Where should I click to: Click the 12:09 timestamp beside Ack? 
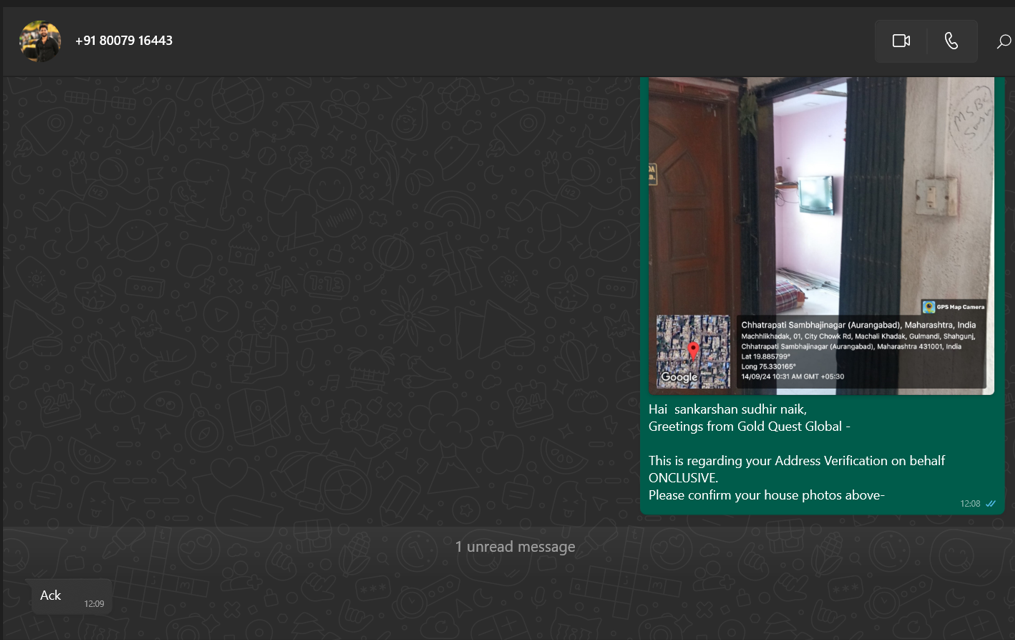click(x=94, y=604)
